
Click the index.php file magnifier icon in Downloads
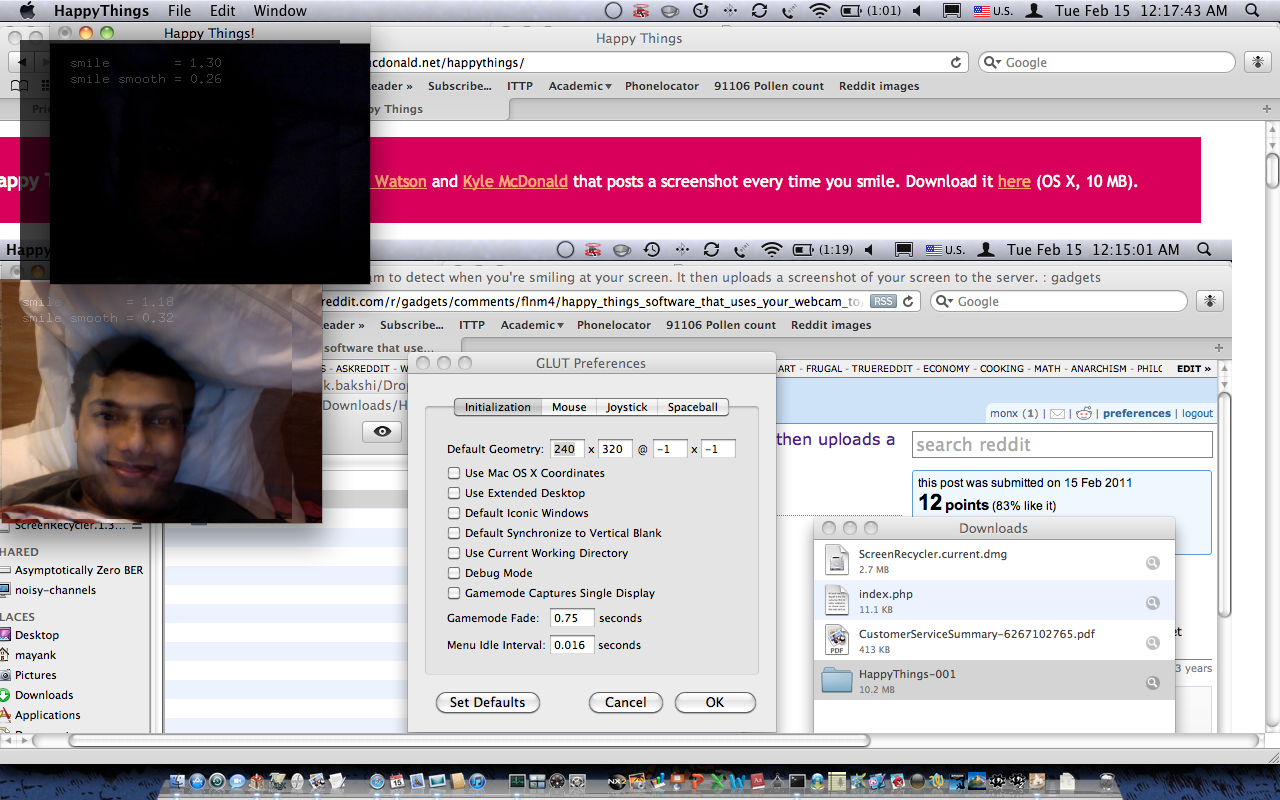(x=1152, y=603)
